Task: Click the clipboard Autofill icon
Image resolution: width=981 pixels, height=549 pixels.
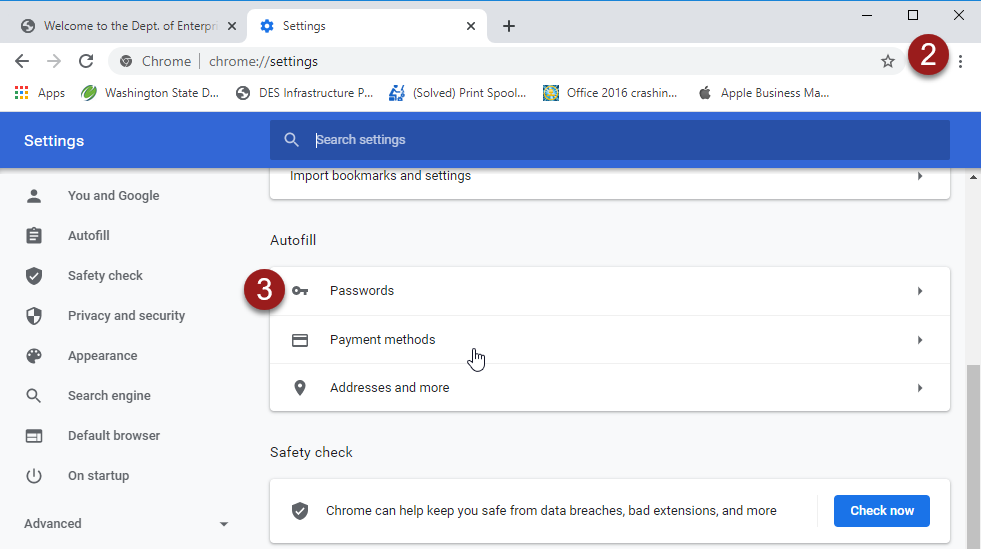Action: 34,236
